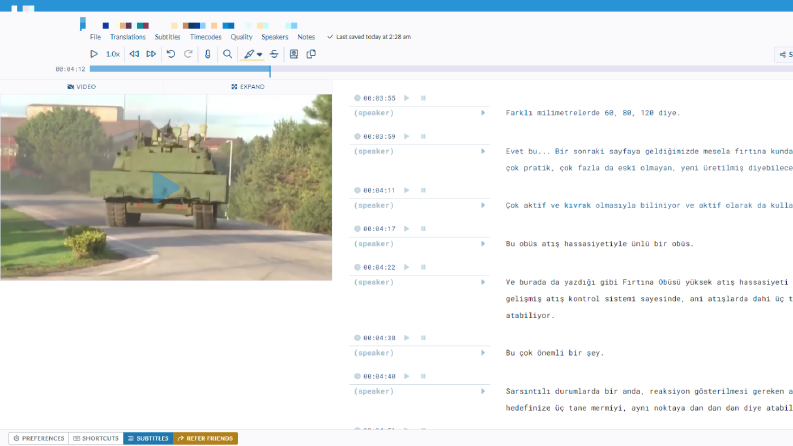This screenshot has width=793, height=446.
Task: Play segment at 00:04:38
Action: [x=406, y=338]
